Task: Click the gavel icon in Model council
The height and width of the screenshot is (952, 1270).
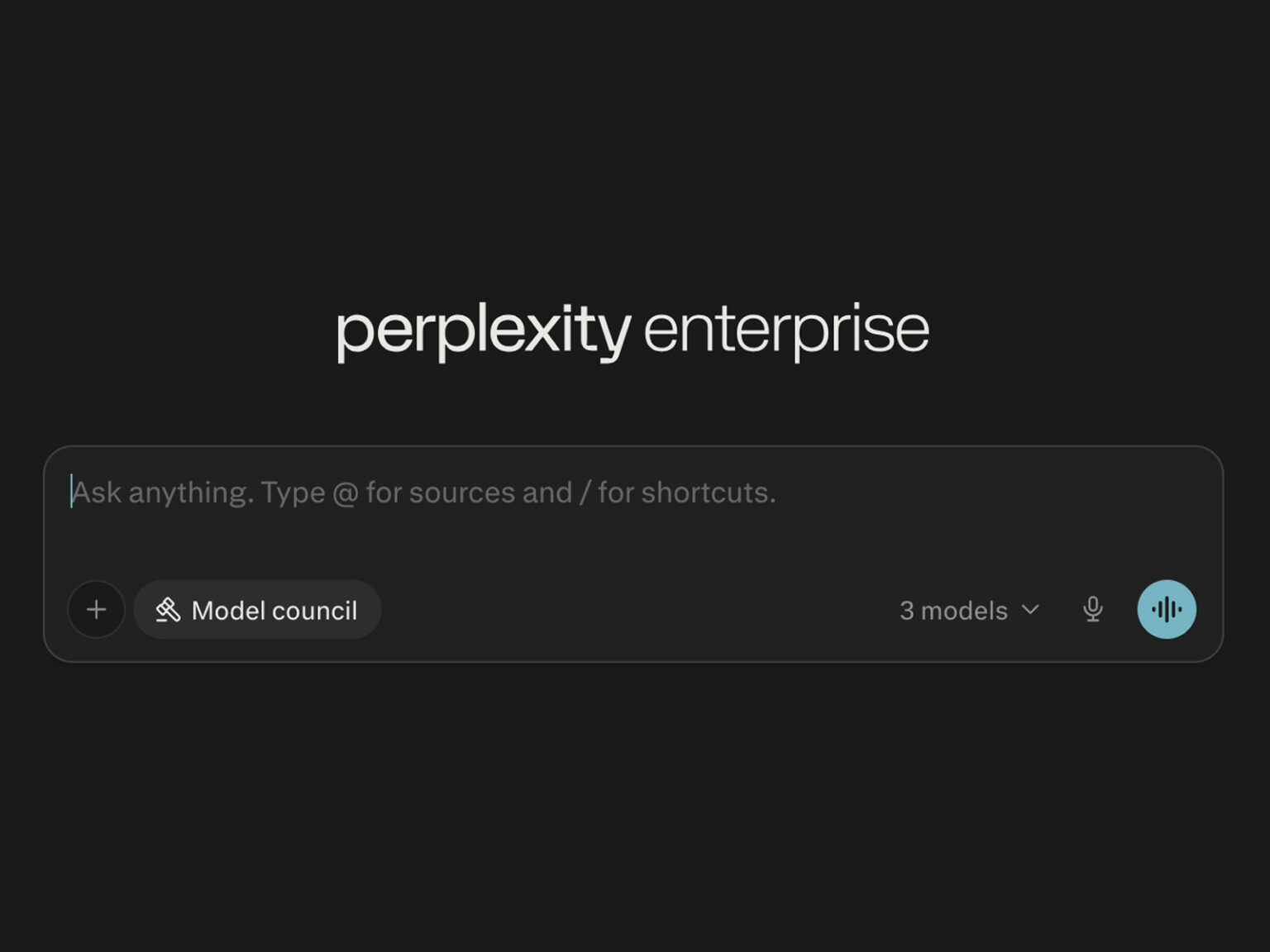Action: (x=168, y=610)
